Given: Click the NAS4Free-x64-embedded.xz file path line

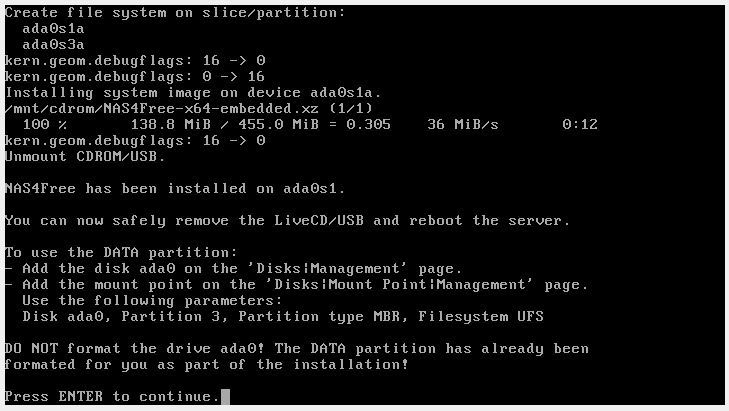Looking at the screenshot, I should [x=188, y=109].
